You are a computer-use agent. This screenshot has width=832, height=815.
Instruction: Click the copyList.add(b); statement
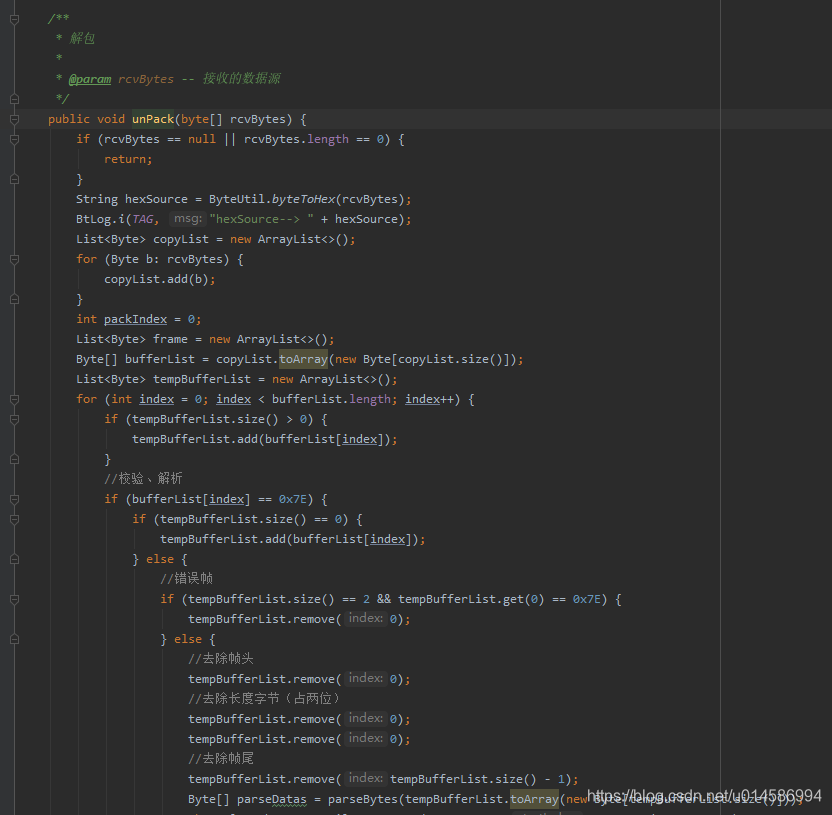pos(160,279)
